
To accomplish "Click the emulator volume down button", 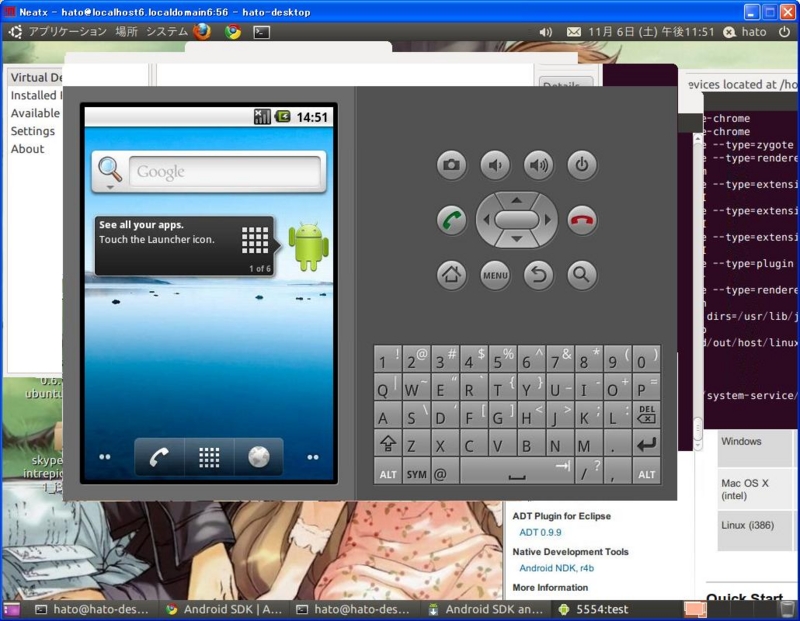I will (495, 165).
